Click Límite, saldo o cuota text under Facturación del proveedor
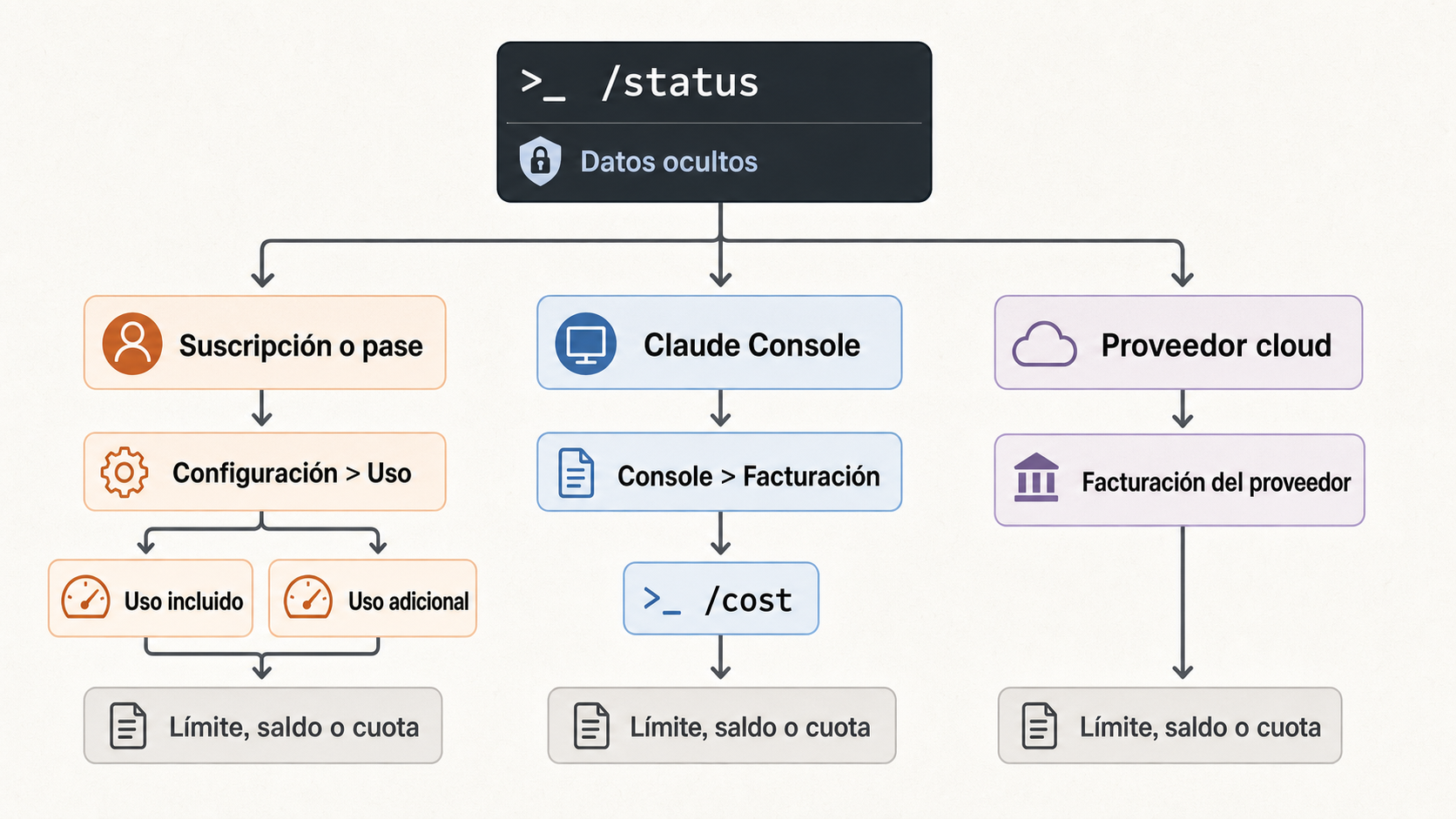This screenshot has width=1456, height=819. 1201,728
